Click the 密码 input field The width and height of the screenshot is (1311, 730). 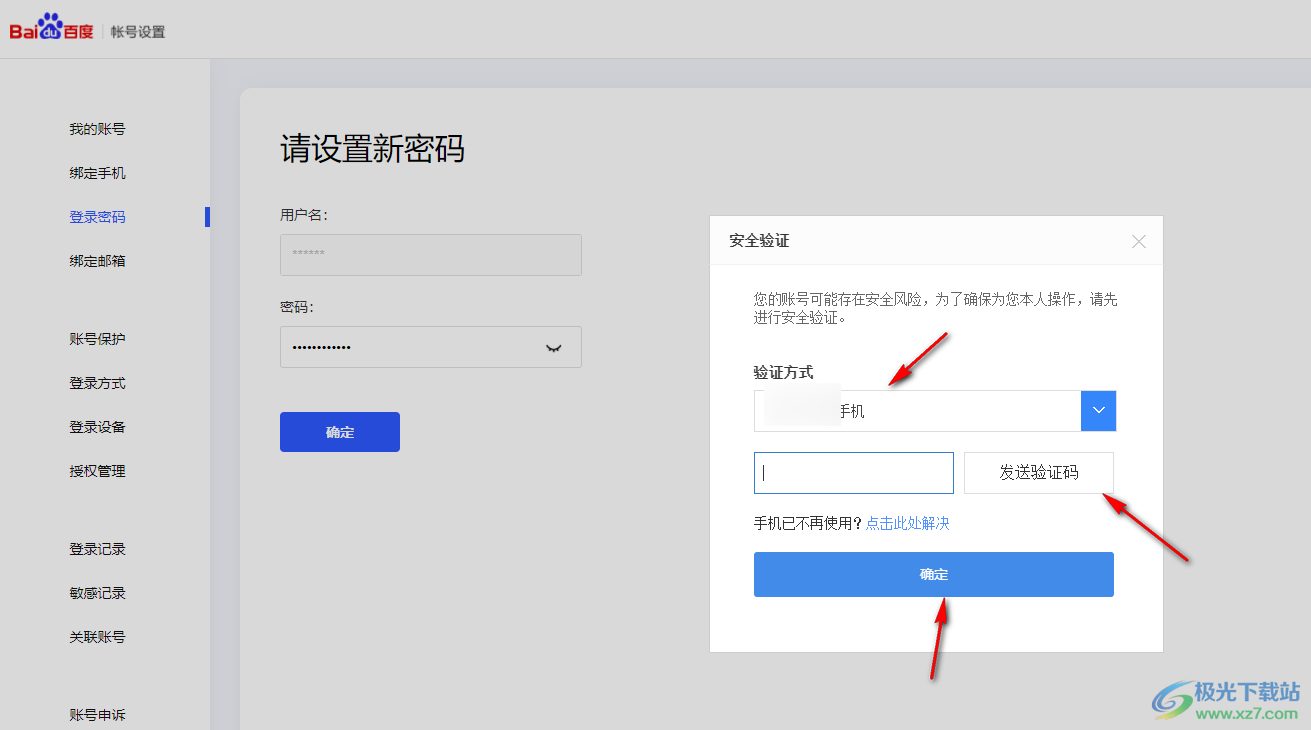pos(431,347)
